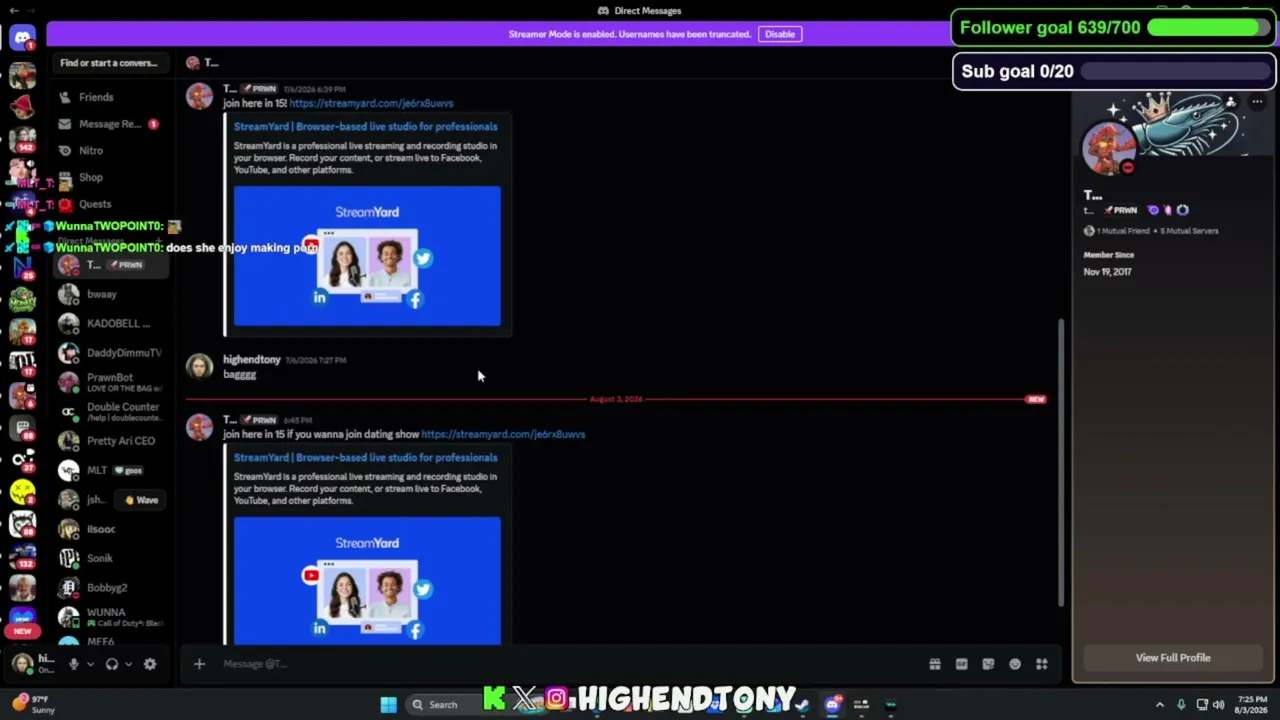Open the emoji picker
This screenshot has width=1280, height=720.
1015,664
